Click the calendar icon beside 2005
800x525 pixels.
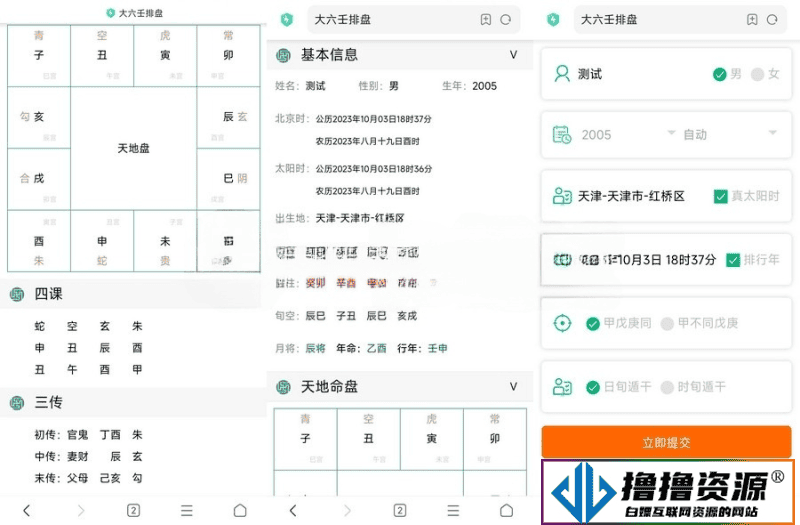(x=562, y=135)
